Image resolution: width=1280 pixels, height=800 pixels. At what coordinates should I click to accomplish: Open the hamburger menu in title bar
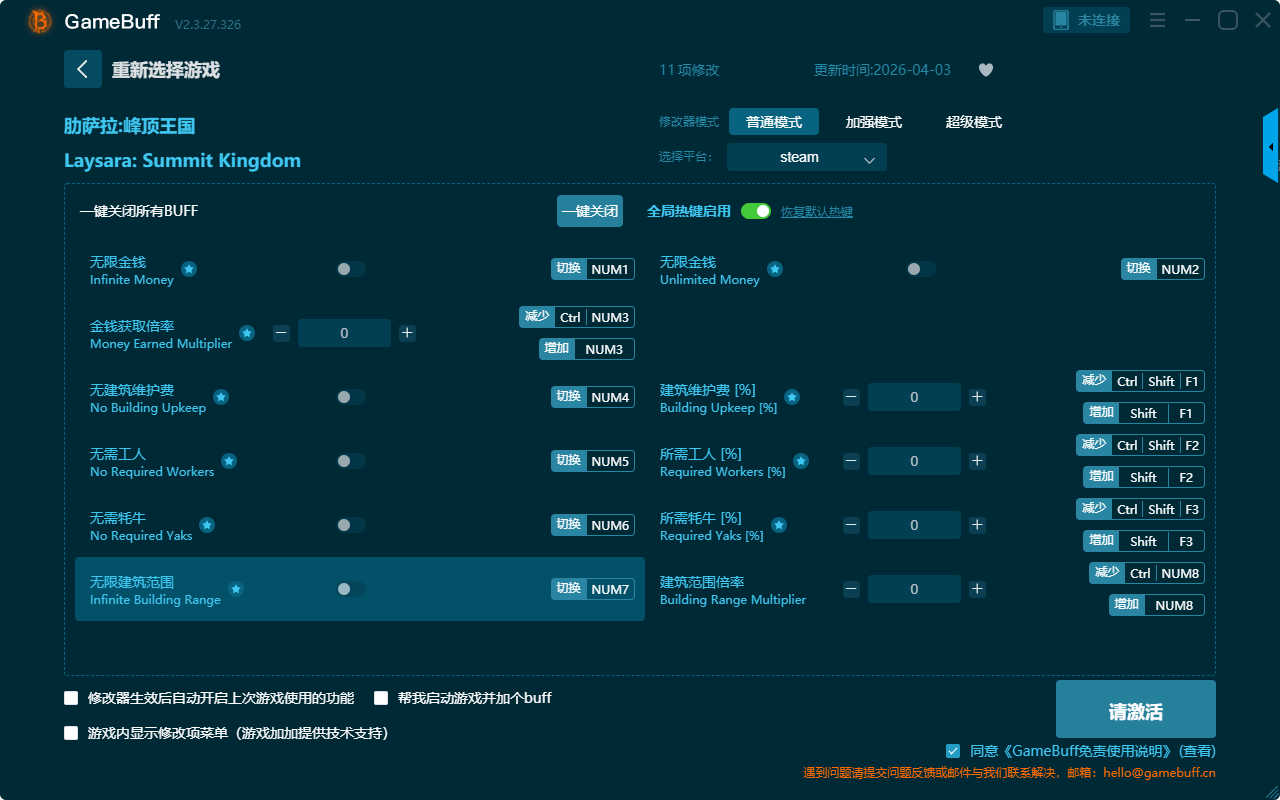click(x=1157, y=20)
